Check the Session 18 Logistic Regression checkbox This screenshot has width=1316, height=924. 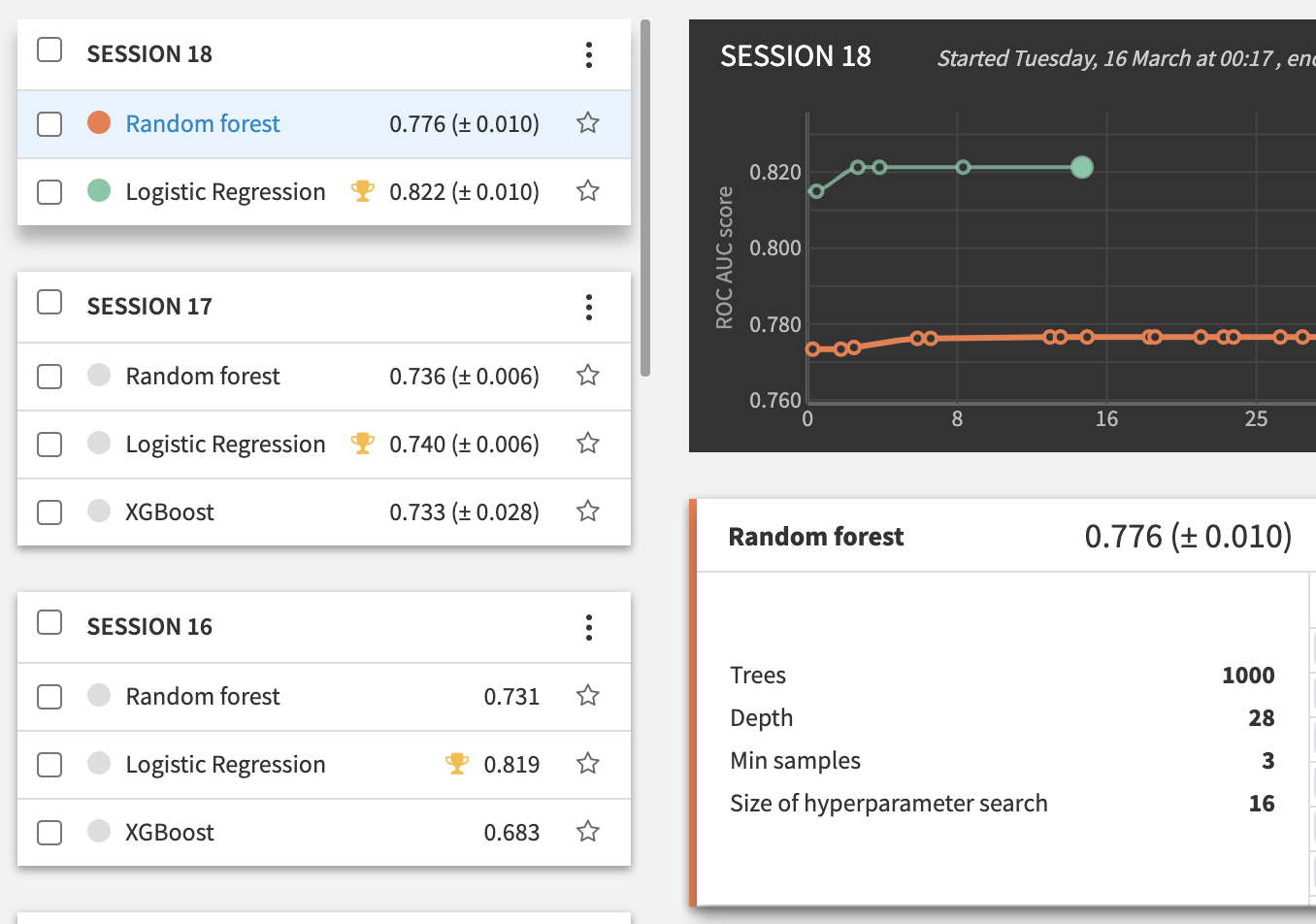click(49, 192)
